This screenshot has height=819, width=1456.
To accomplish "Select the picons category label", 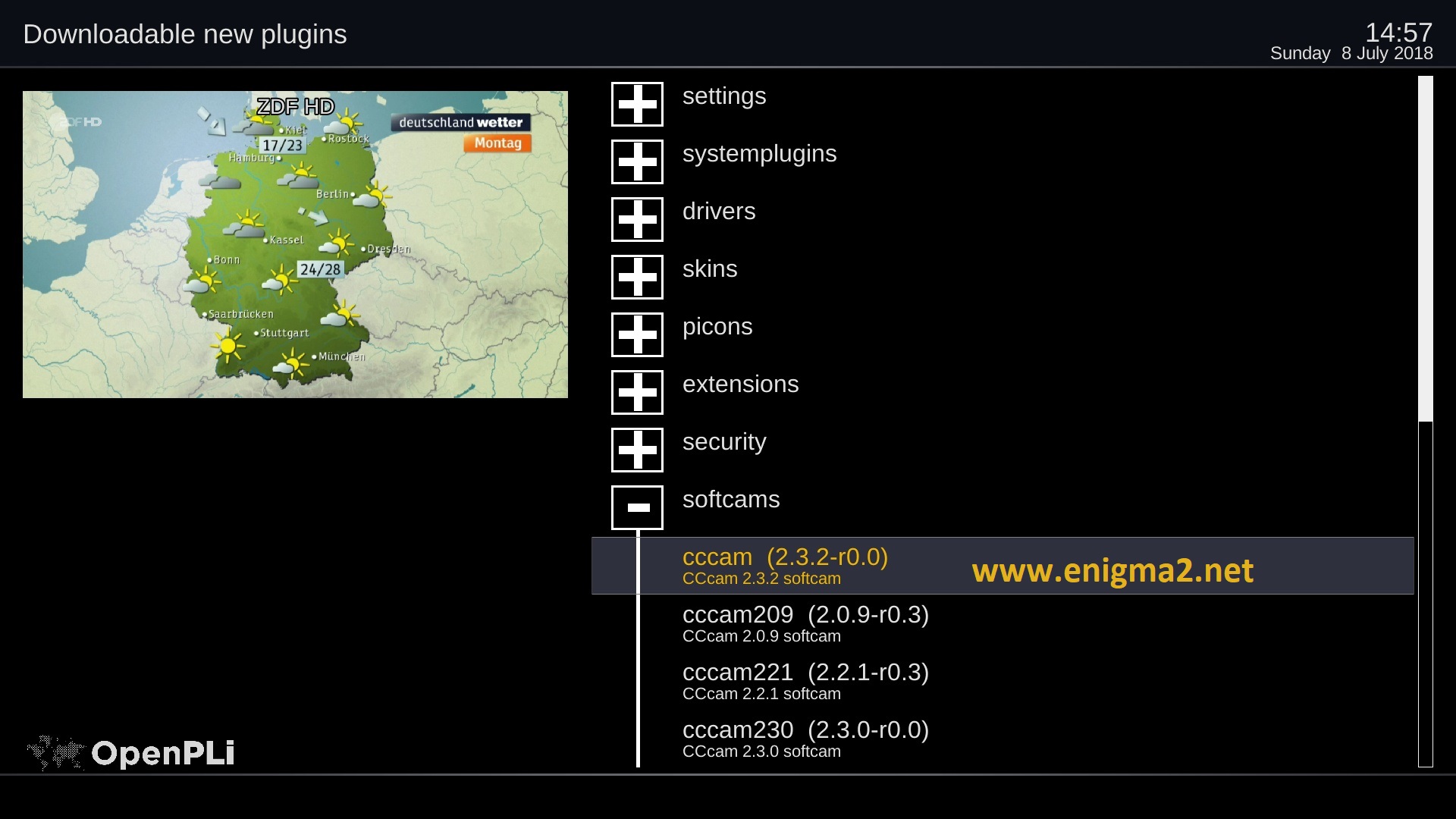I will 717,328.
